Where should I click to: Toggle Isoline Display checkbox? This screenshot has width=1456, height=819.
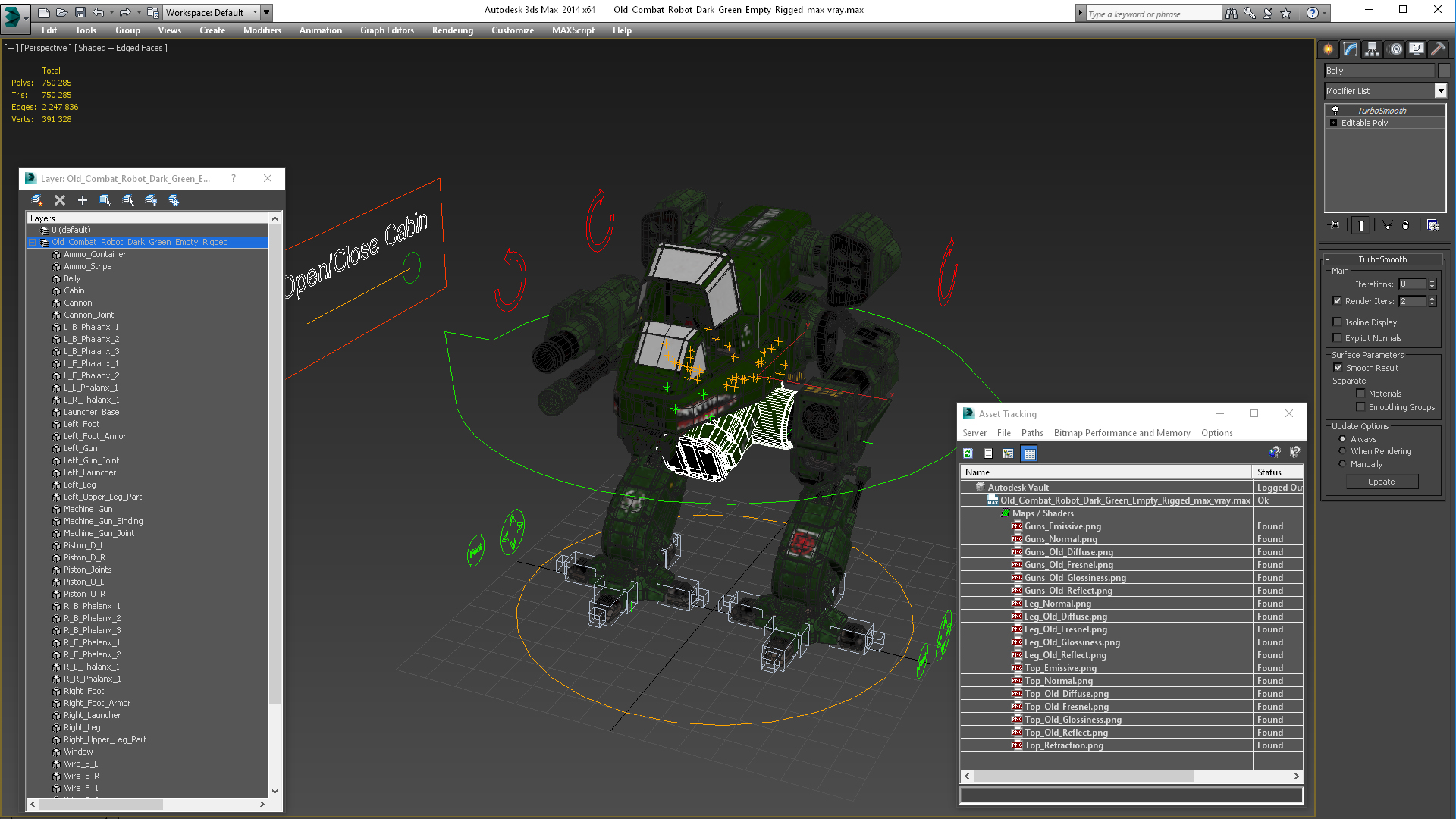tap(1338, 322)
